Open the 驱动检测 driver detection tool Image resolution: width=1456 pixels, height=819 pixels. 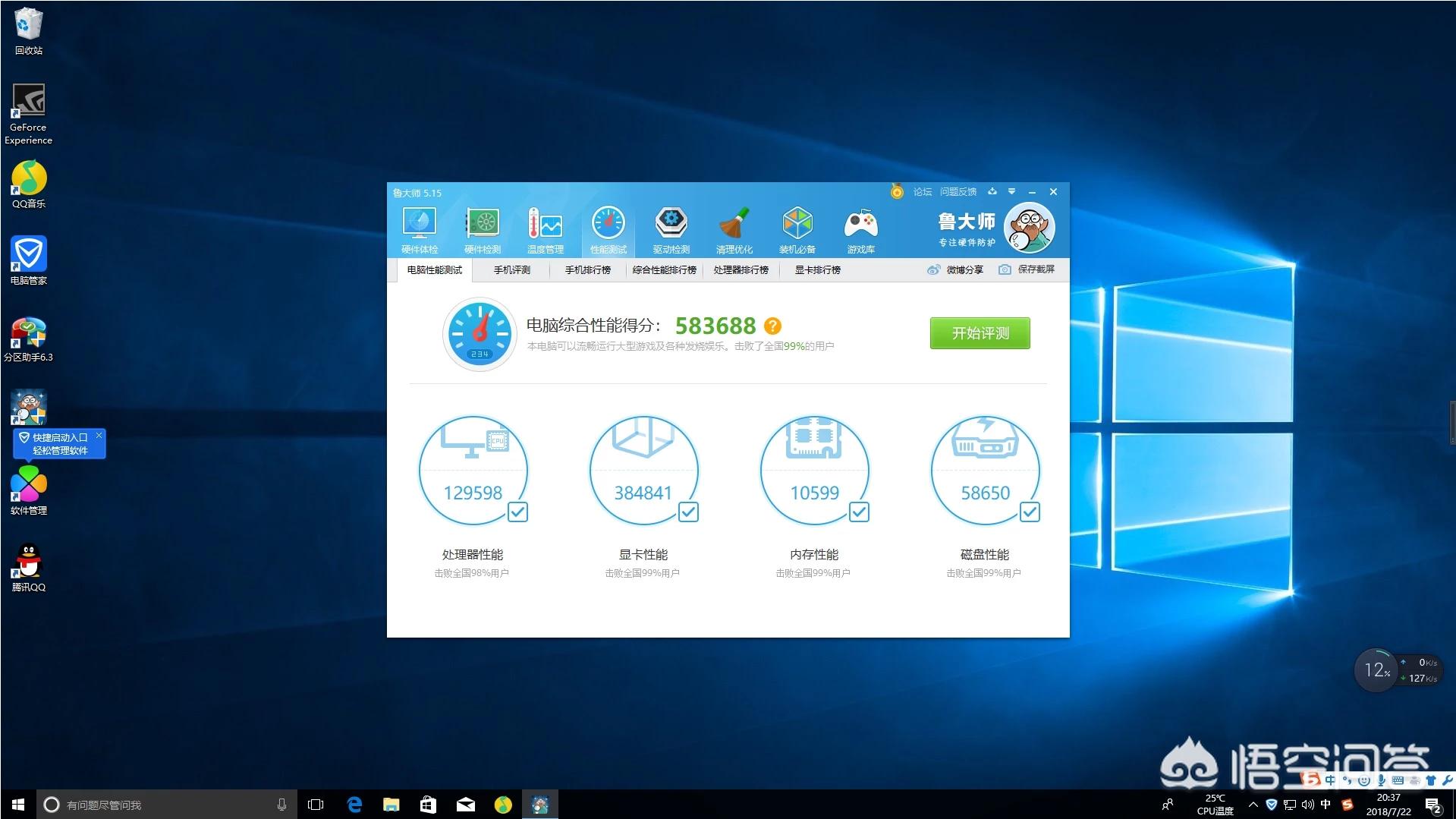[x=671, y=231]
